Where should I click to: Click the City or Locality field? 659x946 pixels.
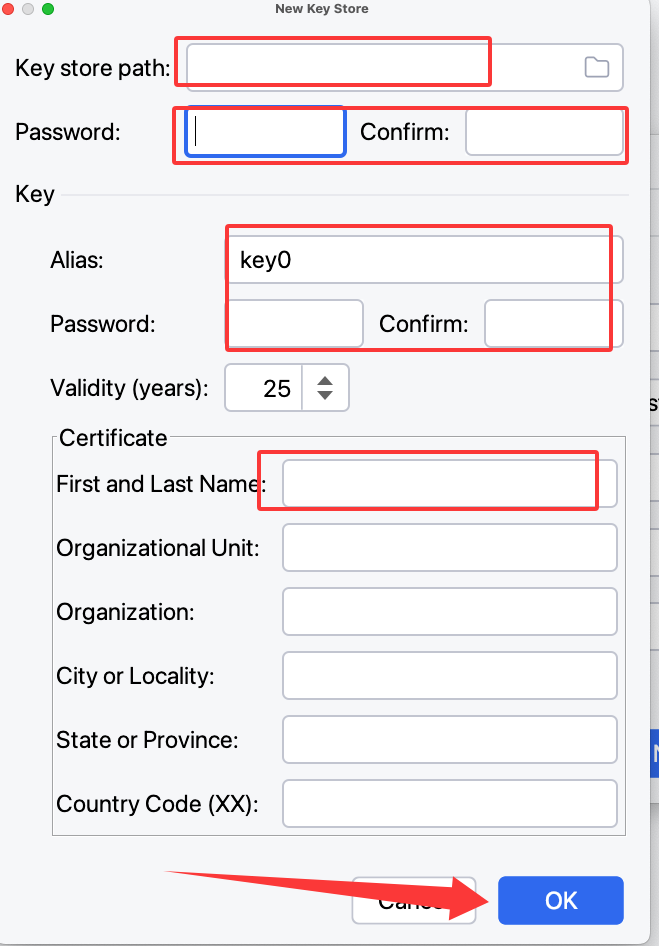[449, 676]
